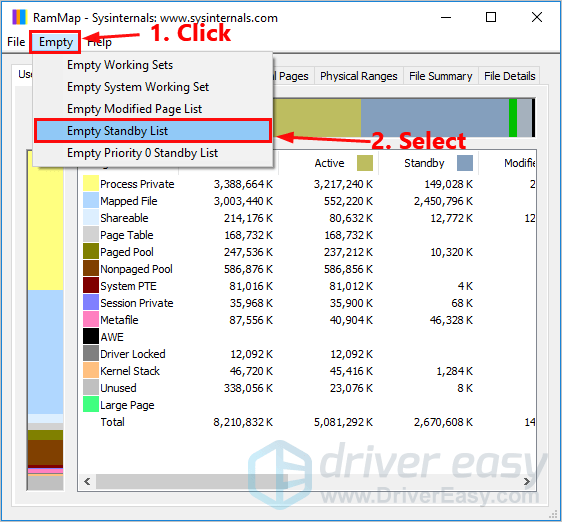Image resolution: width=562 pixels, height=522 pixels.
Task: Switch to the Physical Ranges tab
Action: tap(359, 76)
